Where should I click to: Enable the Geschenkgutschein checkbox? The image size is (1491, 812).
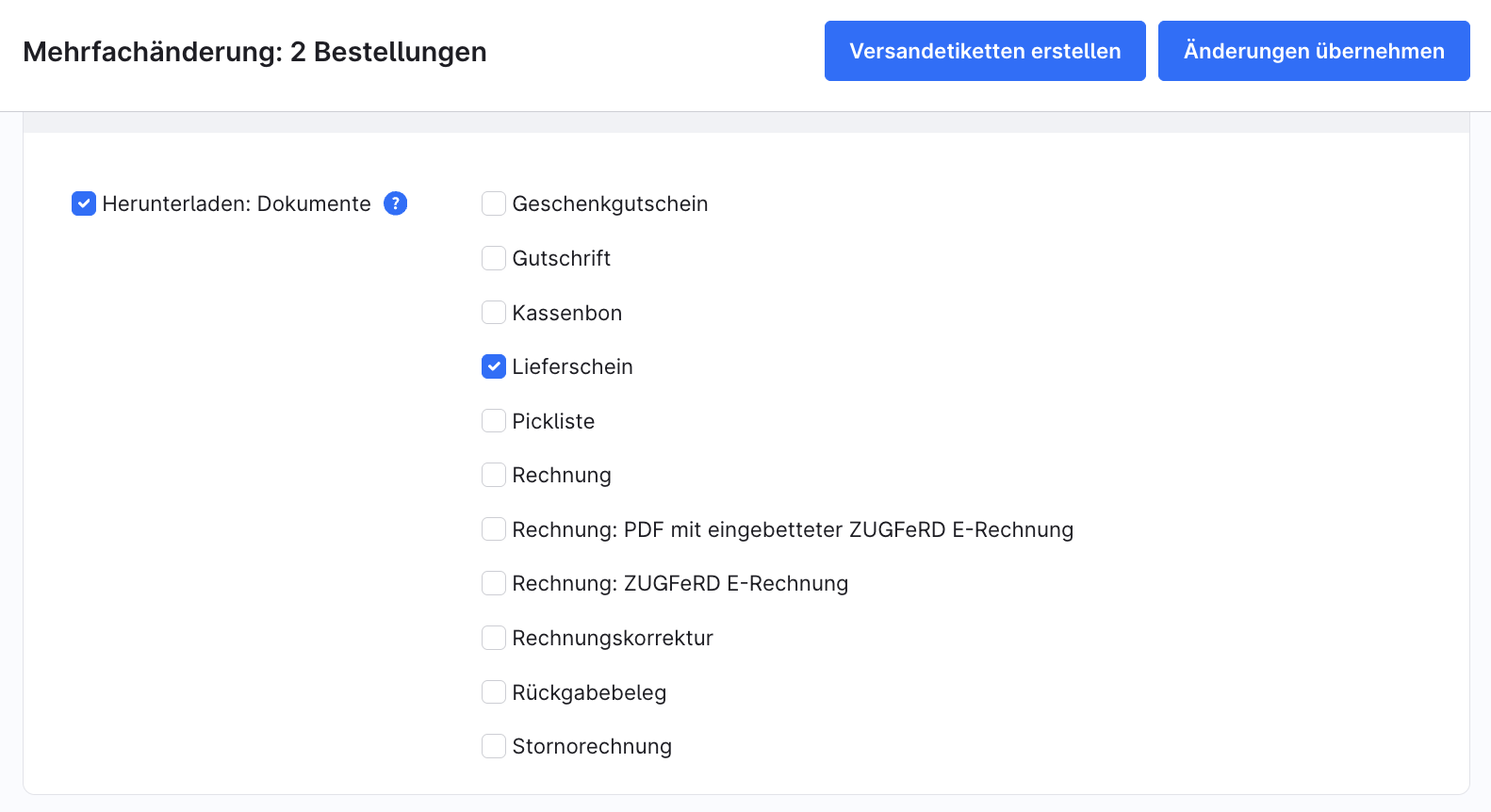(x=494, y=203)
